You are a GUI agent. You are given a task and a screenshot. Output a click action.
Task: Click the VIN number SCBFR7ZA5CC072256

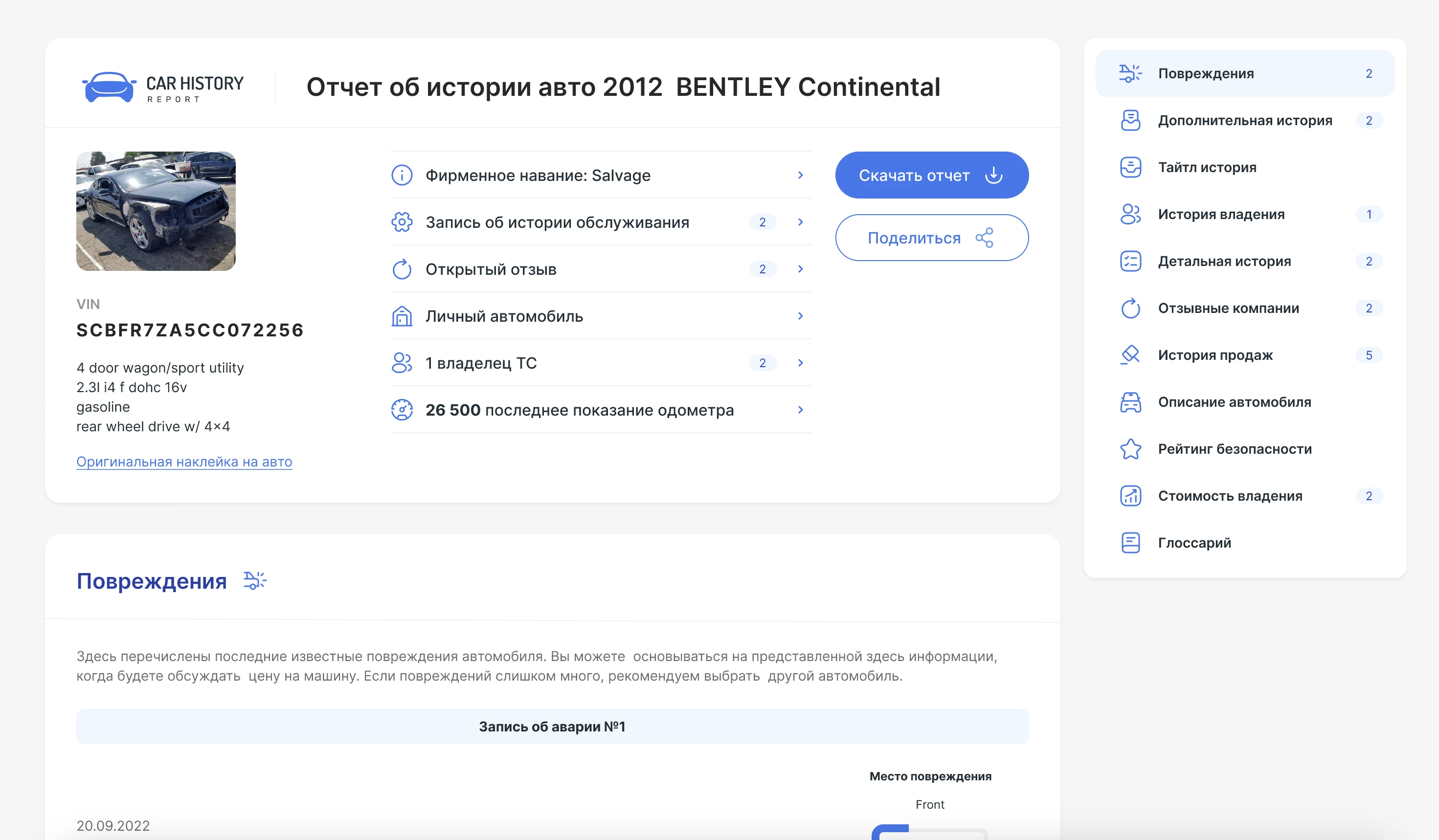pos(190,330)
